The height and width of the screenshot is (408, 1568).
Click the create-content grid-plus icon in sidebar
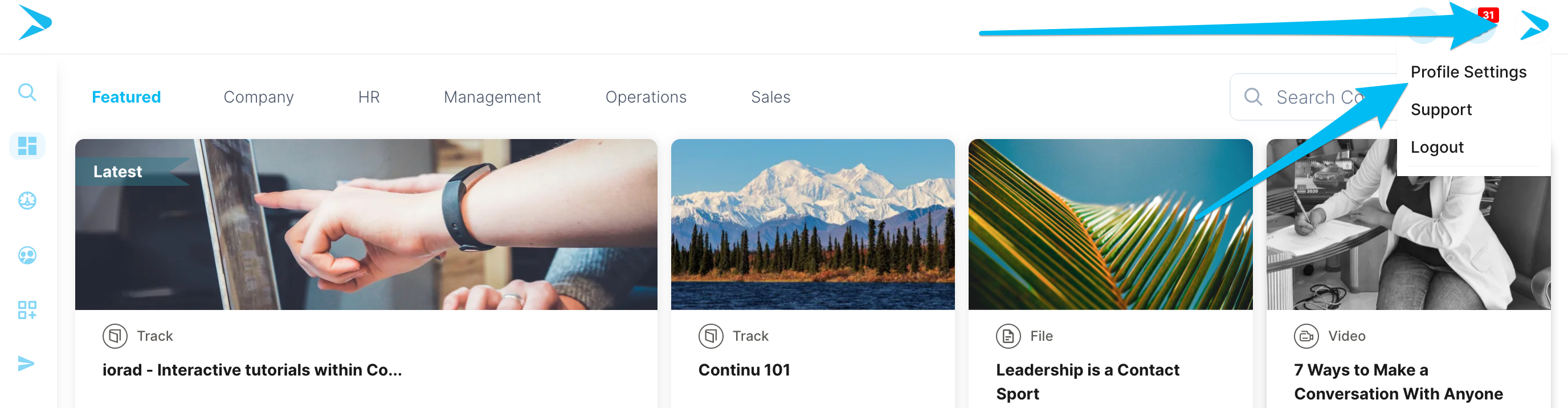click(x=27, y=311)
